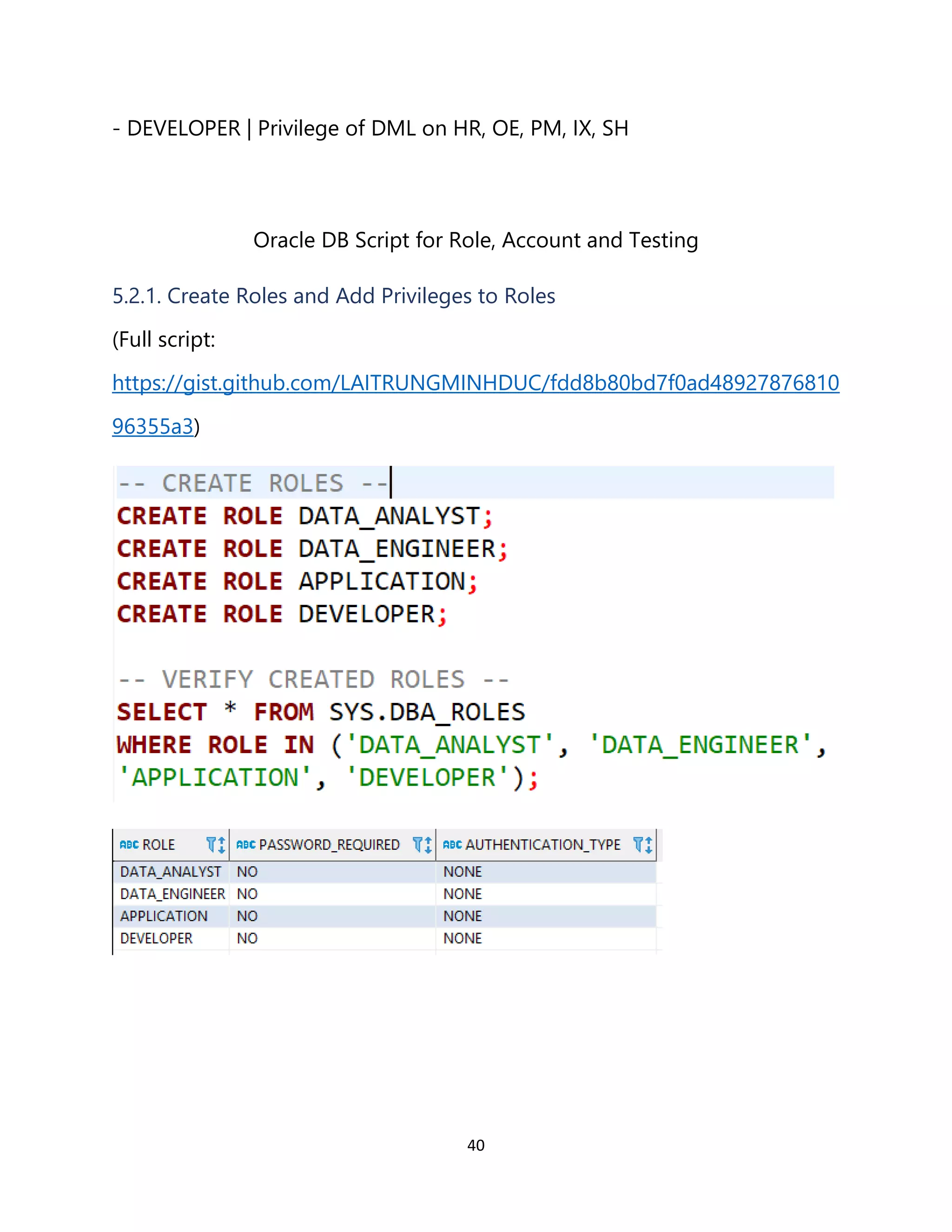
Task: Click the NONE value in APPLICATION row
Action: pyautogui.click(x=463, y=915)
